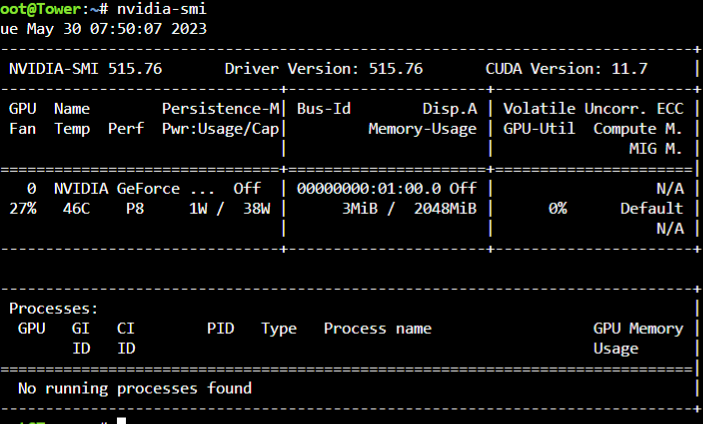Click the 'Disp.A' column header
703x424 pixels.
pos(450,109)
